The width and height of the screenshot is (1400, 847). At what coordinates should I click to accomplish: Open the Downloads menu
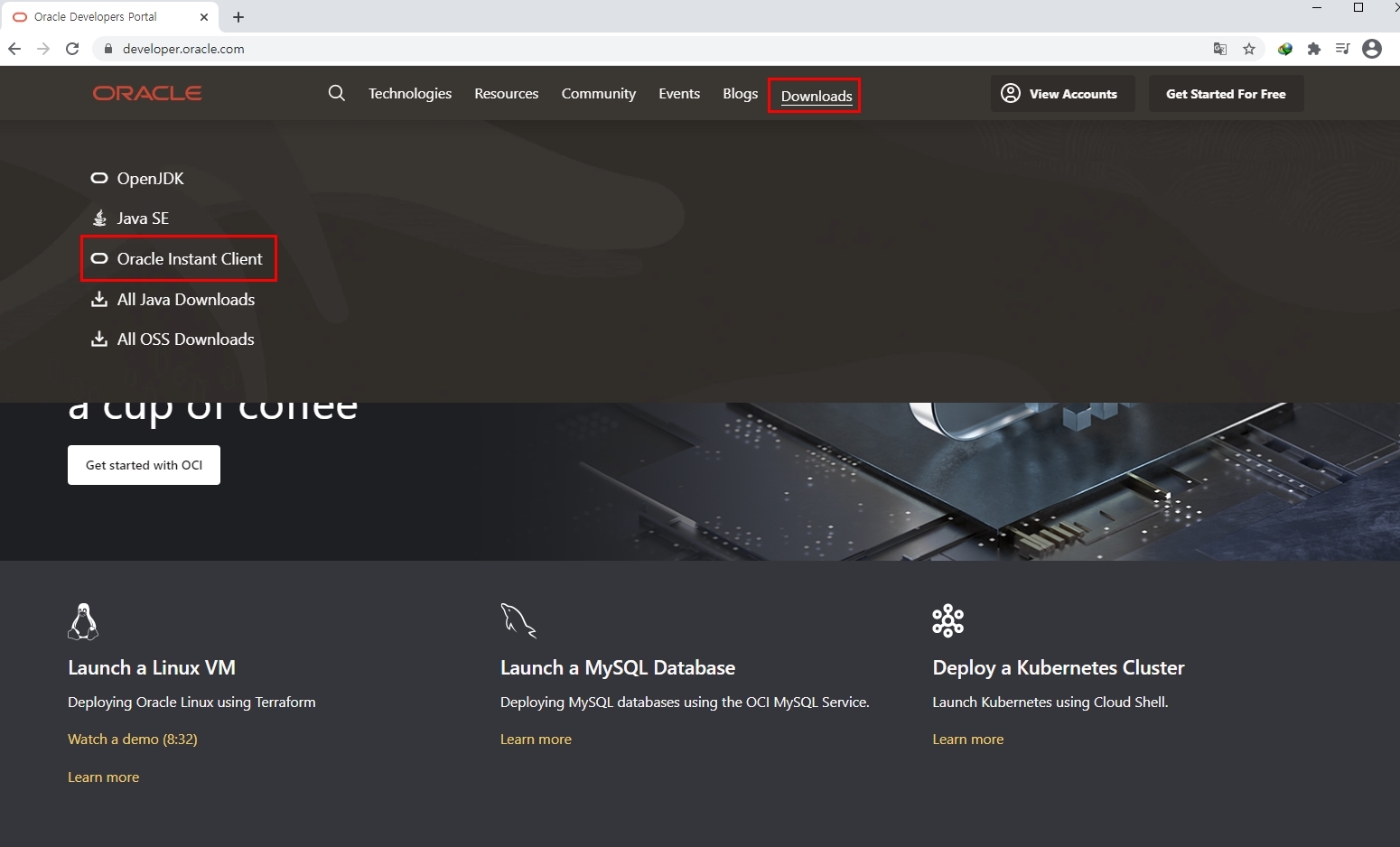[817, 96]
